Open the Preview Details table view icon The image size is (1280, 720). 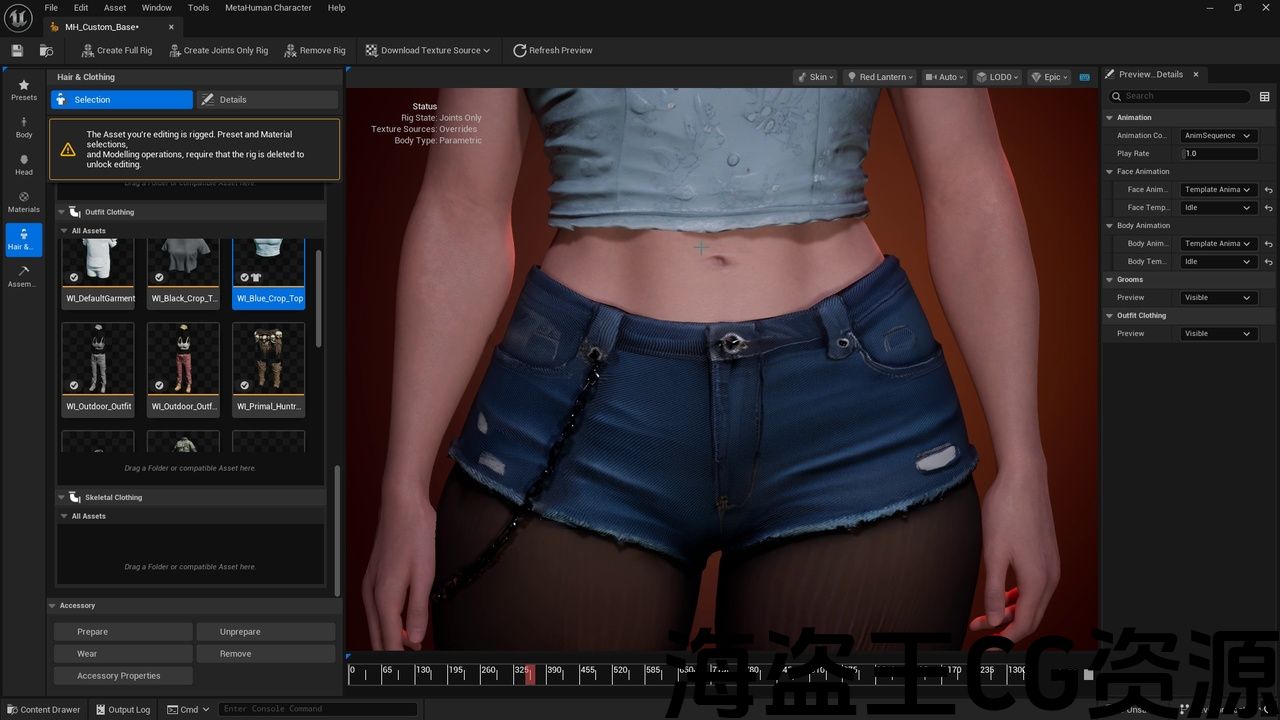1264,96
